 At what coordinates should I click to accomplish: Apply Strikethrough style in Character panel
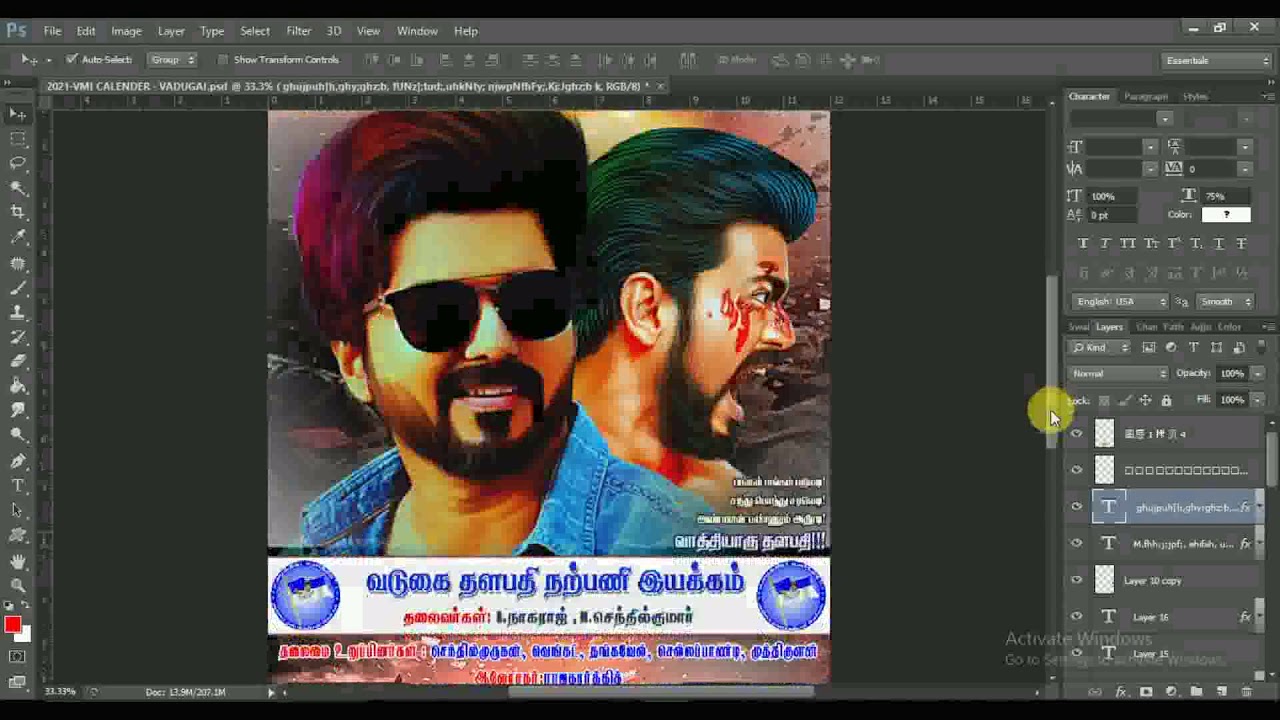click(x=1241, y=244)
